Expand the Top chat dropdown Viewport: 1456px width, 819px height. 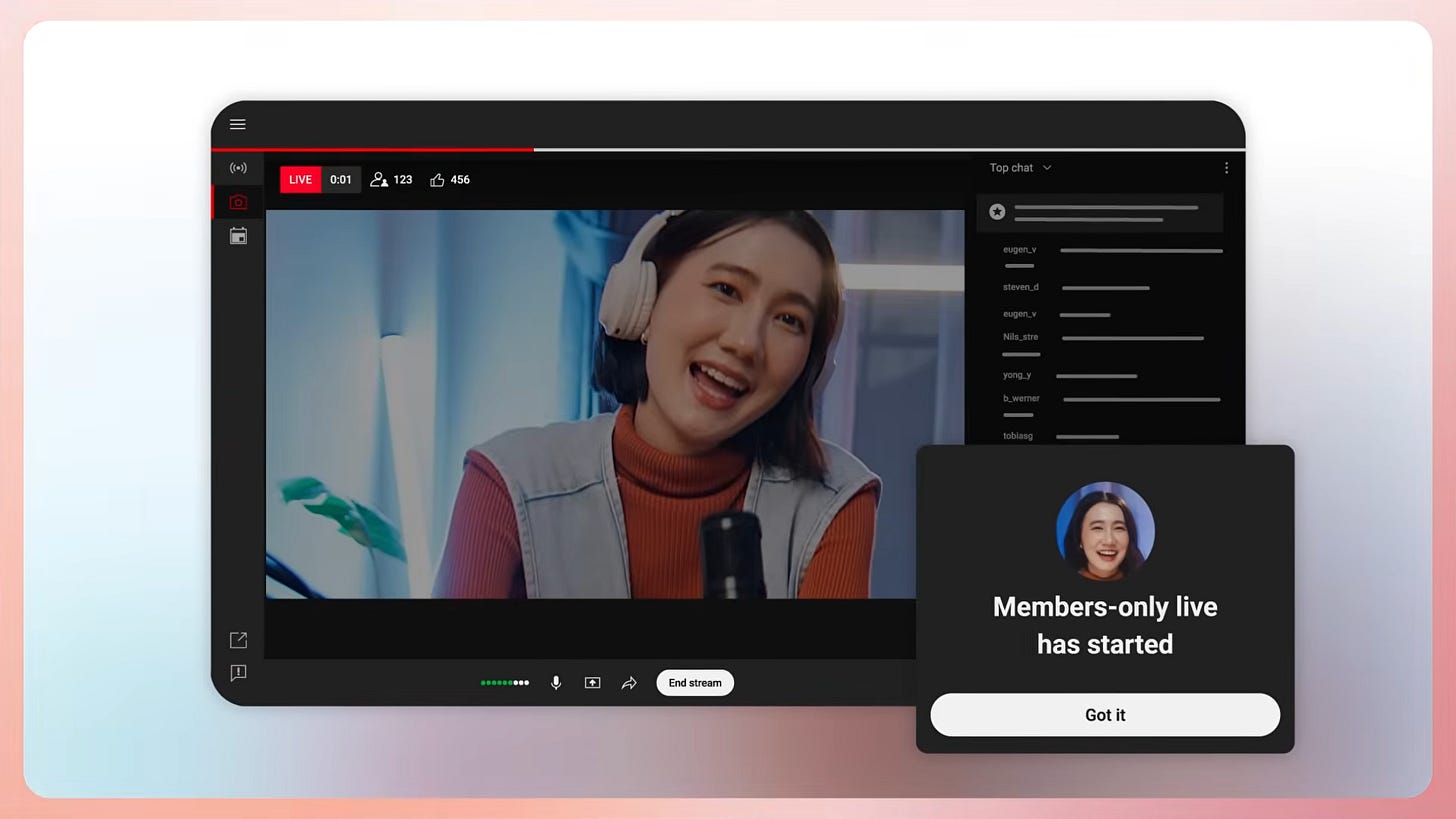pyautogui.click(x=1020, y=168)
